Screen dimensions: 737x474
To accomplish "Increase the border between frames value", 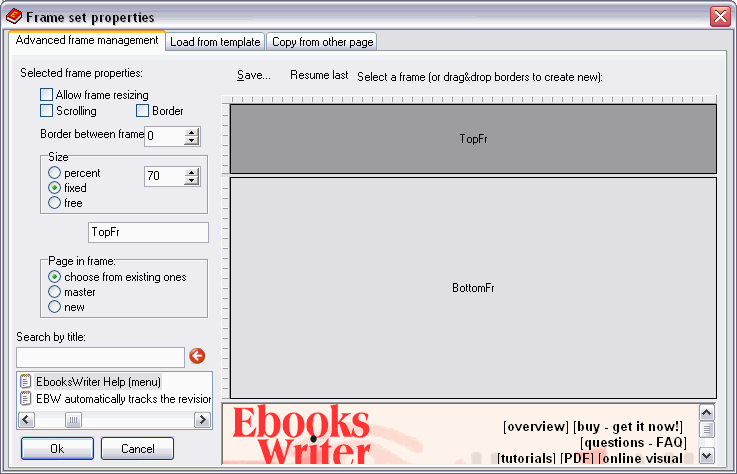I will (192, 131).
